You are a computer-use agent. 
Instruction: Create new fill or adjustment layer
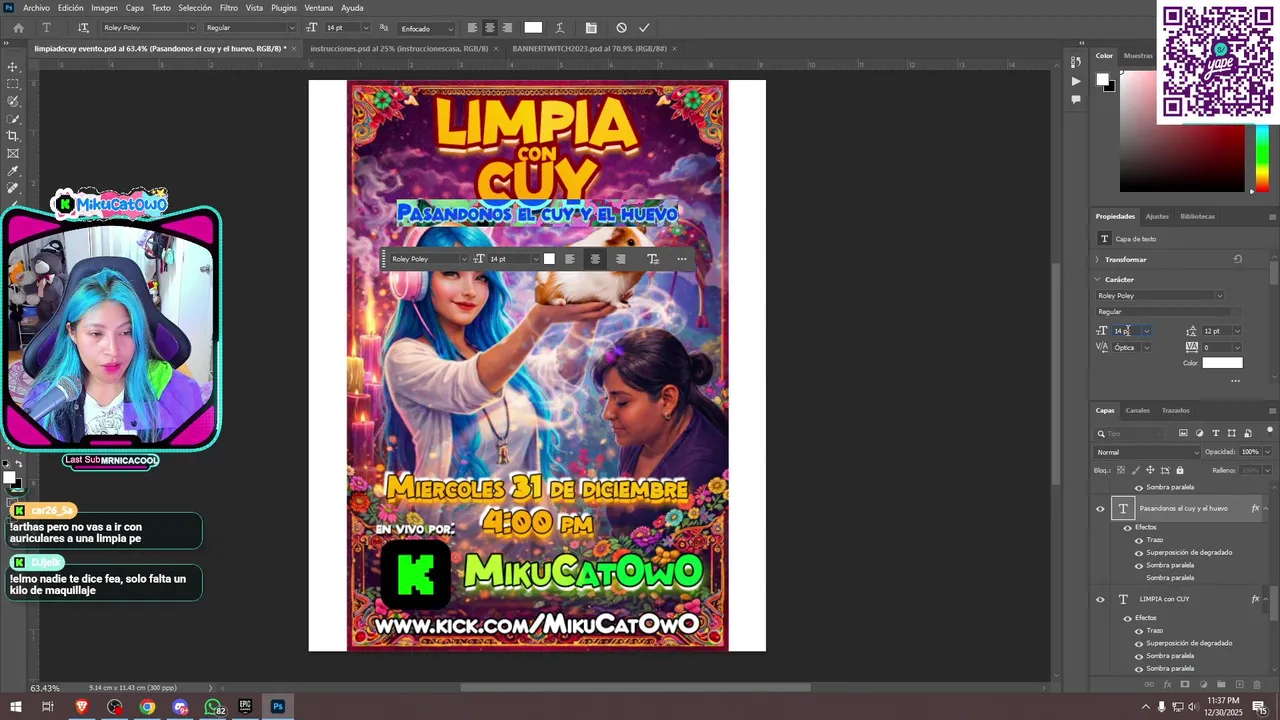pos(1203,685)
